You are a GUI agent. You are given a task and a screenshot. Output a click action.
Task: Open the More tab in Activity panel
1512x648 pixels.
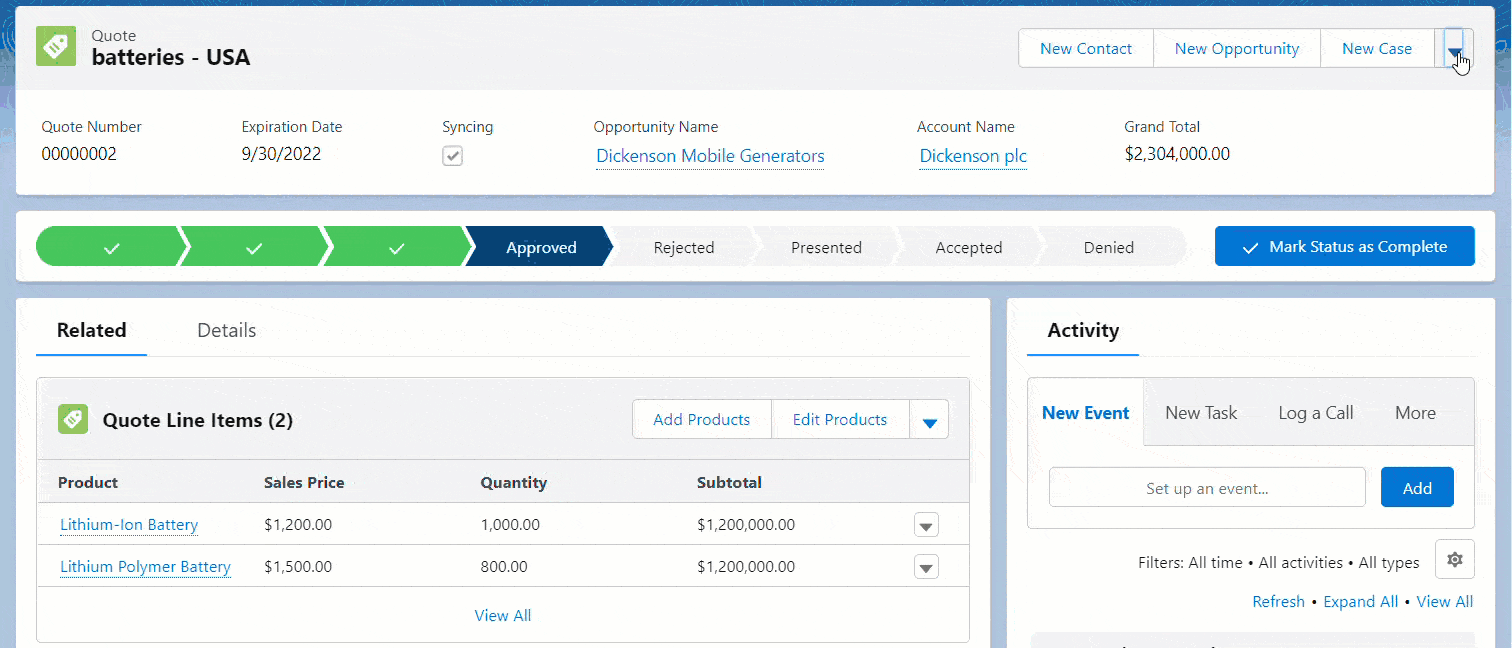click(x=1414, y=412)
